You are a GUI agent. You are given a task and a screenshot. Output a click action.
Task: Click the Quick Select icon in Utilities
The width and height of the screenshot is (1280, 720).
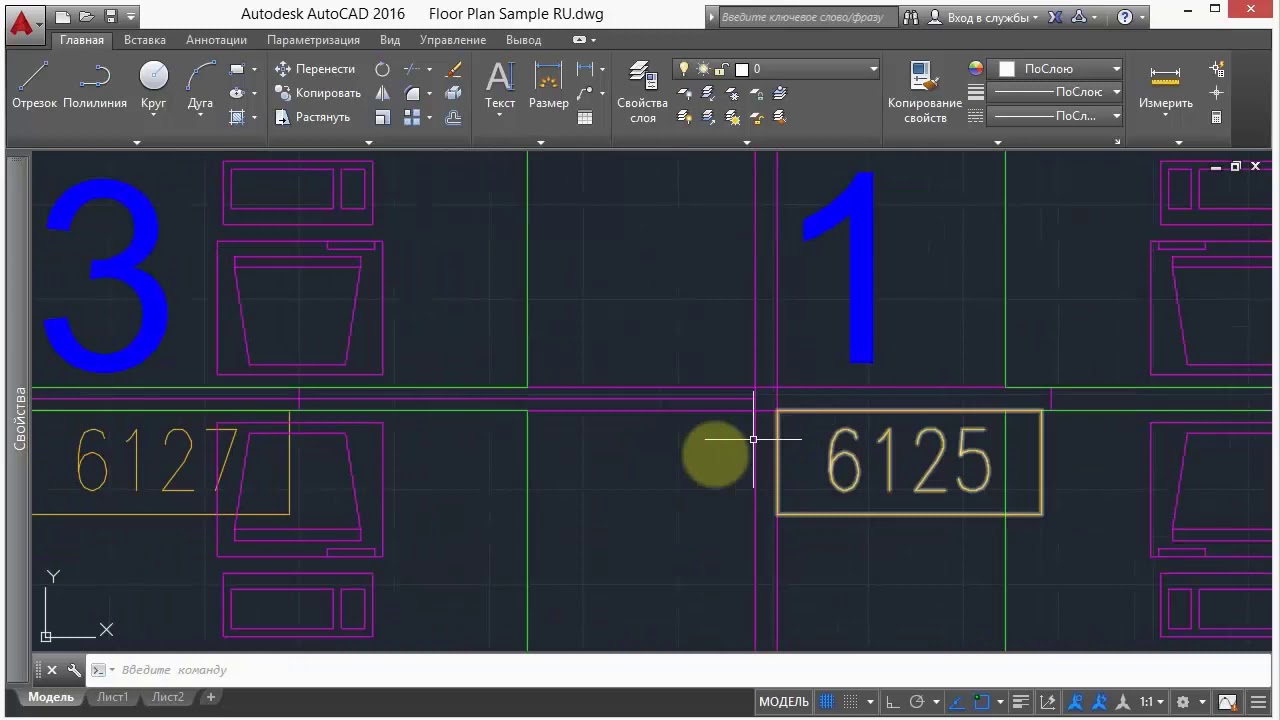(x=1217, y=69)
